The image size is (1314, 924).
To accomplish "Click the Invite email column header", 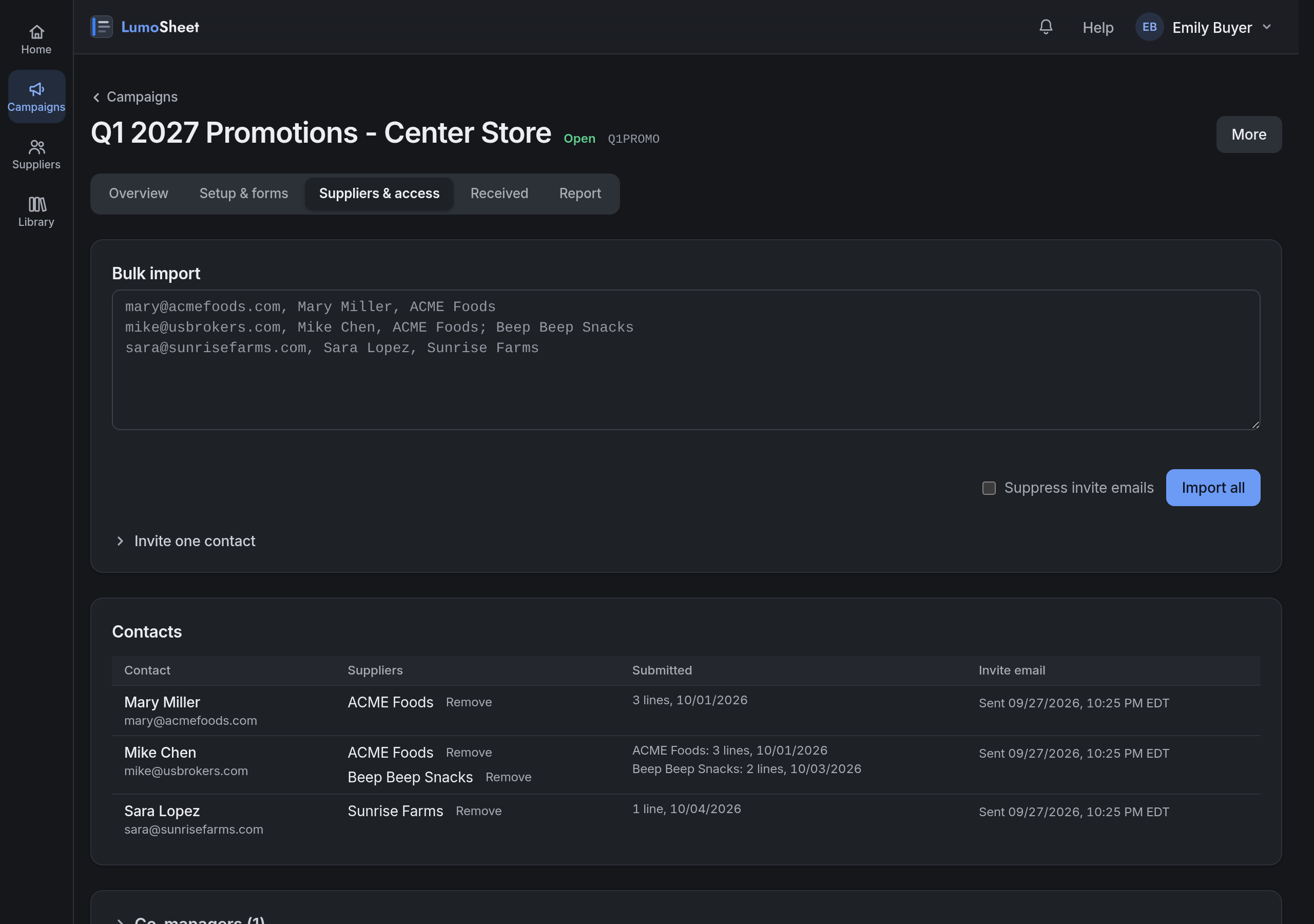I will (x=1012, y=670).
